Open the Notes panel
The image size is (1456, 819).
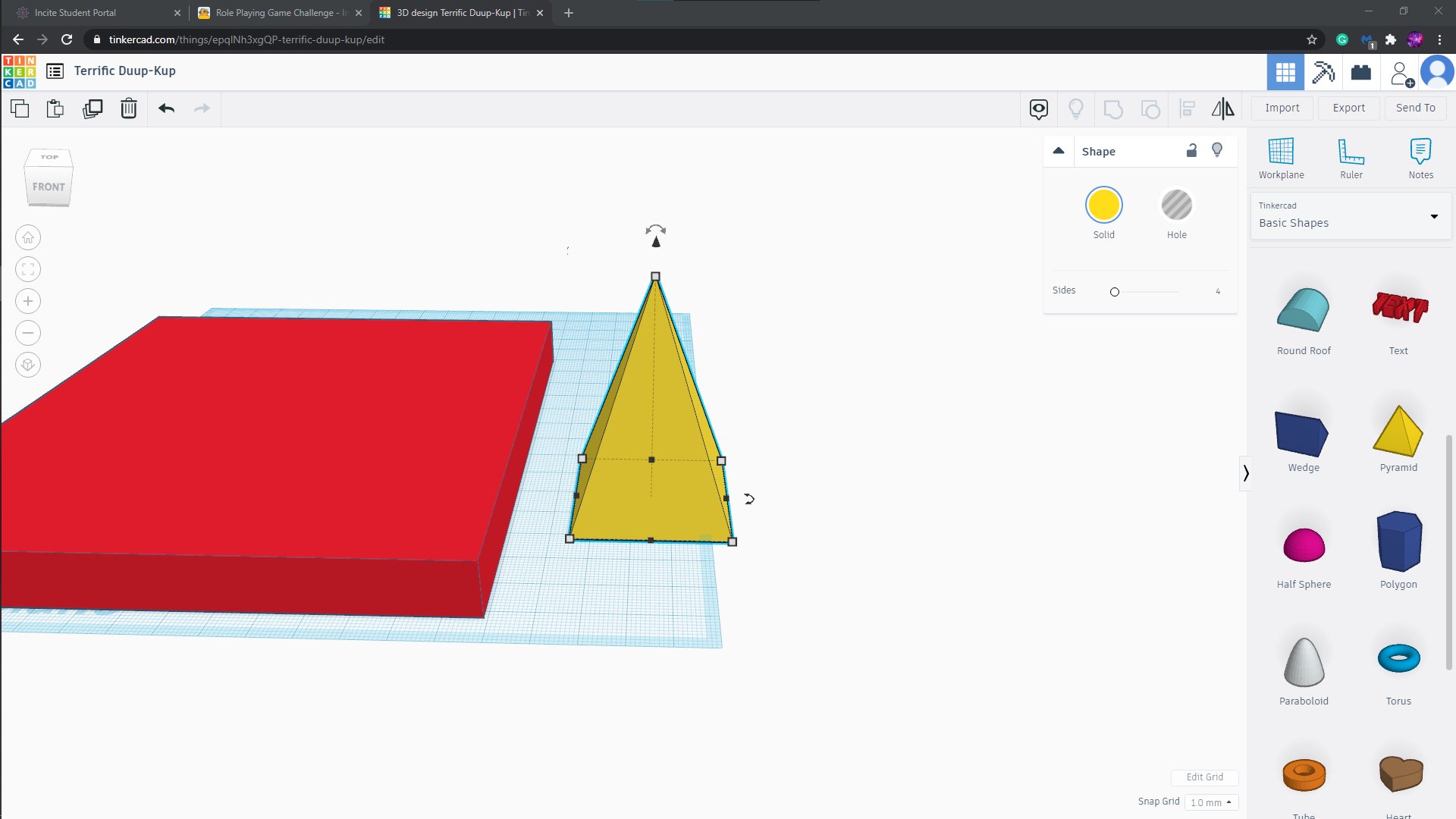click(1420, 155)
